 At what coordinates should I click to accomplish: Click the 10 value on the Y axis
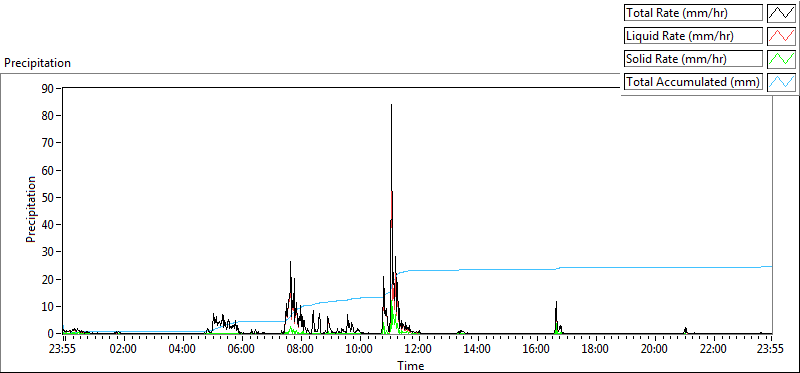point(47,307)
